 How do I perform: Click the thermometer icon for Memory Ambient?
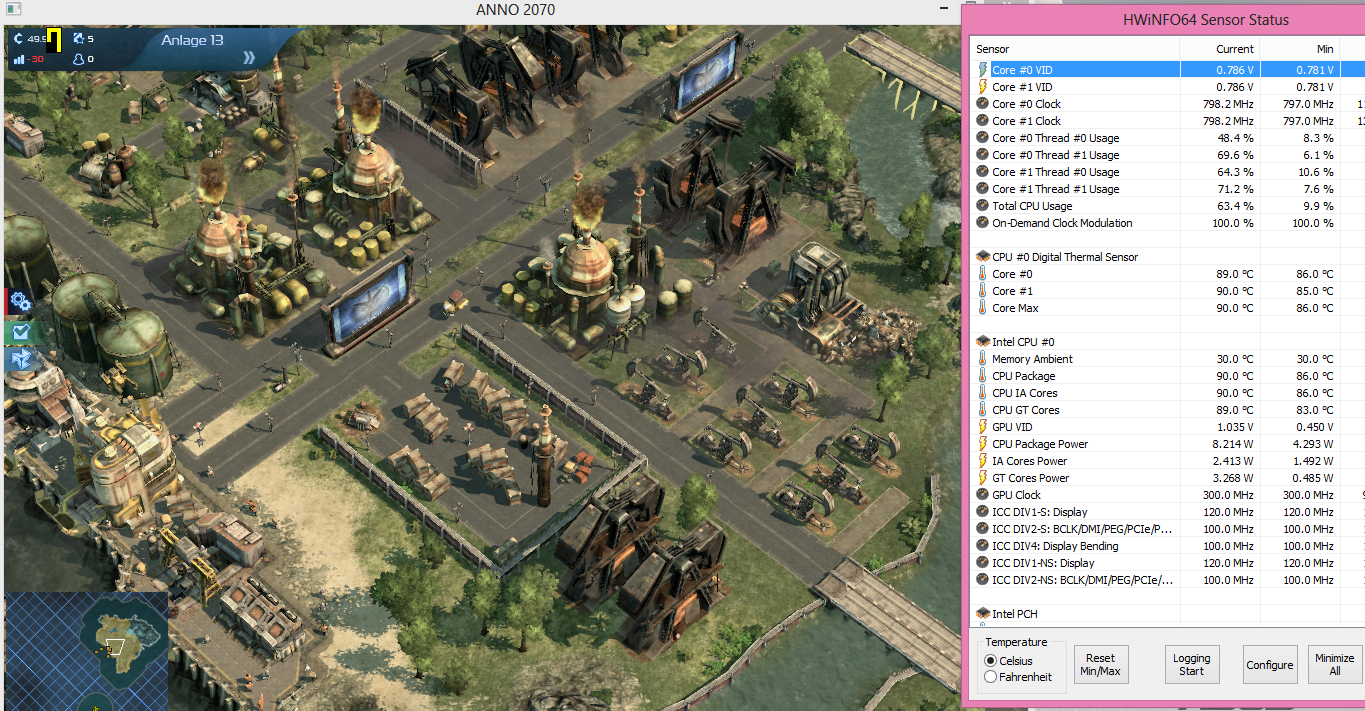[982, 359]
